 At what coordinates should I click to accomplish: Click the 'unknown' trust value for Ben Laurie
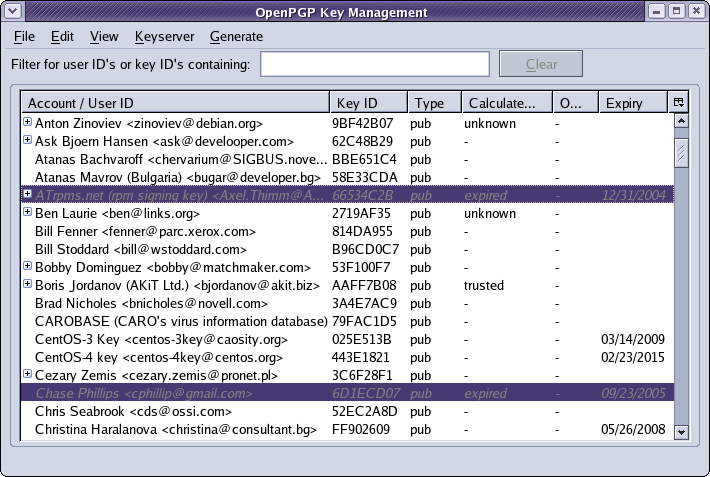489,213
